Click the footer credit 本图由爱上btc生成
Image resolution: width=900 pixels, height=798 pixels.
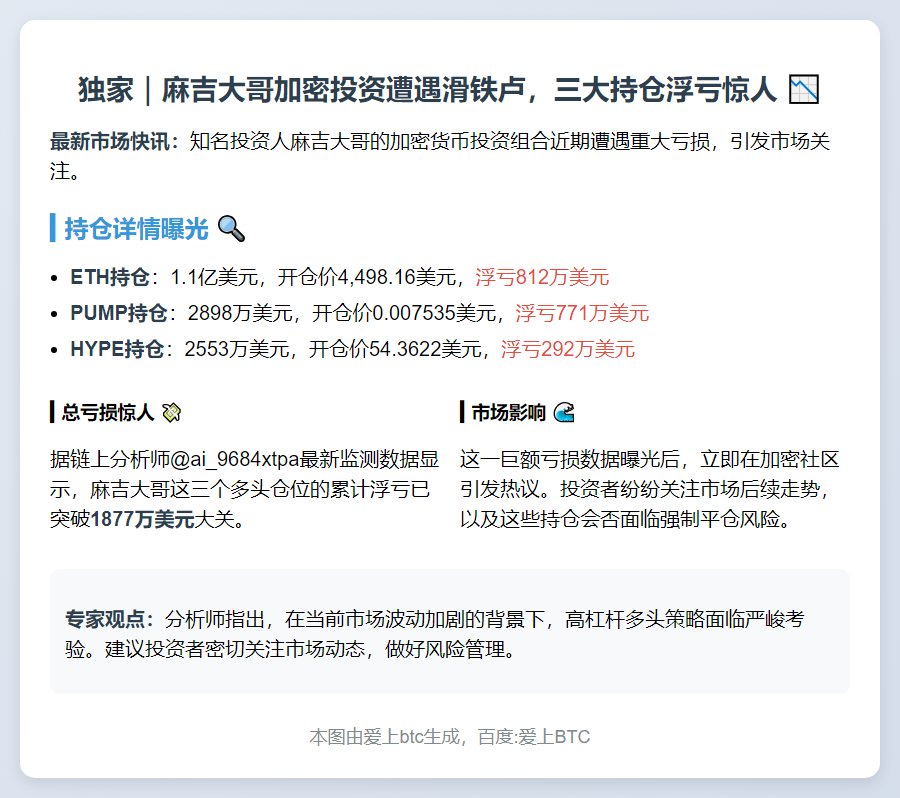click(x=388, y=737)
